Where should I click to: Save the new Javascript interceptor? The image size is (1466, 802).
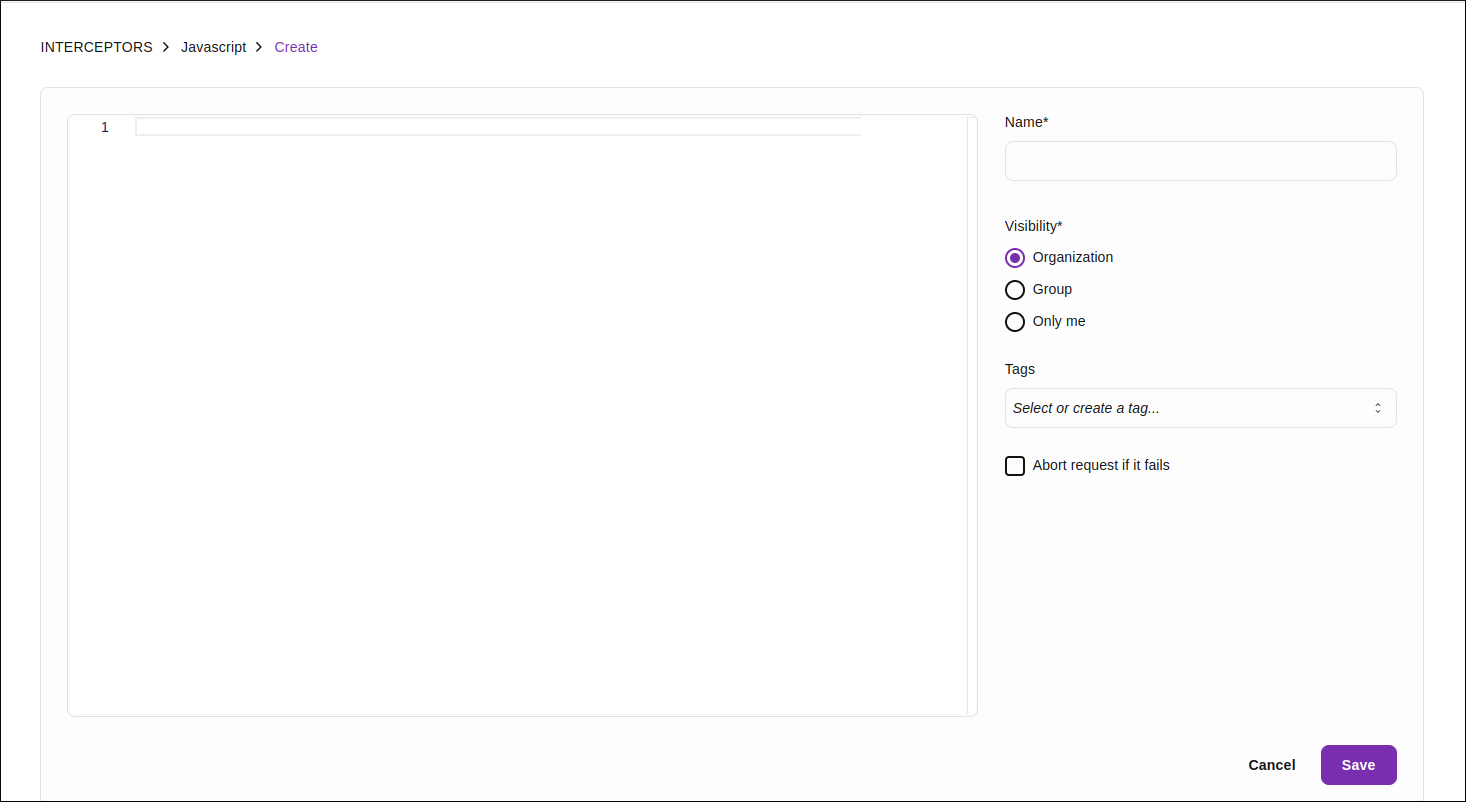[1358, 764]
